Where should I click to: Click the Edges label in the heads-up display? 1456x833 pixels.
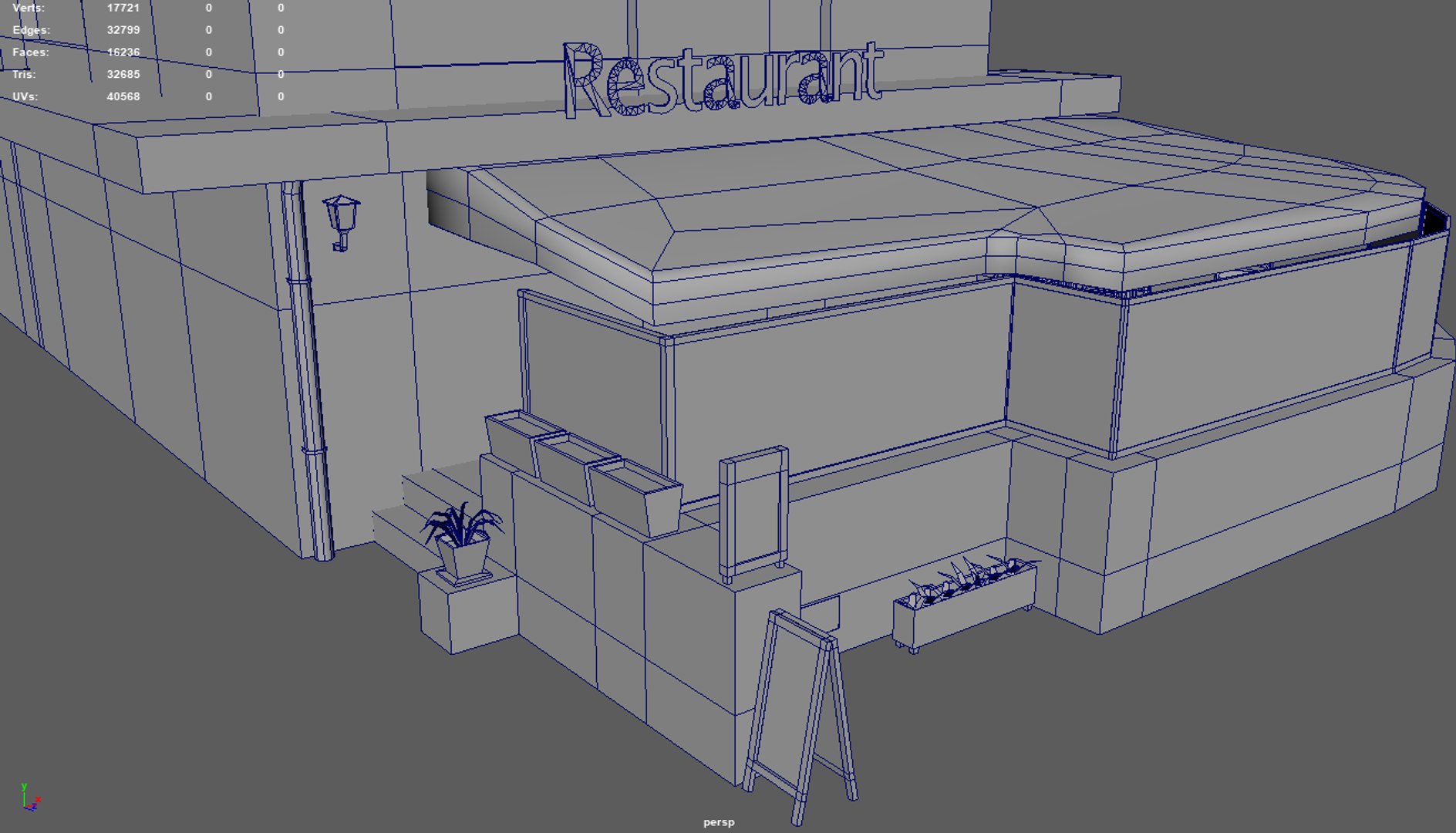tap(31, 30)
